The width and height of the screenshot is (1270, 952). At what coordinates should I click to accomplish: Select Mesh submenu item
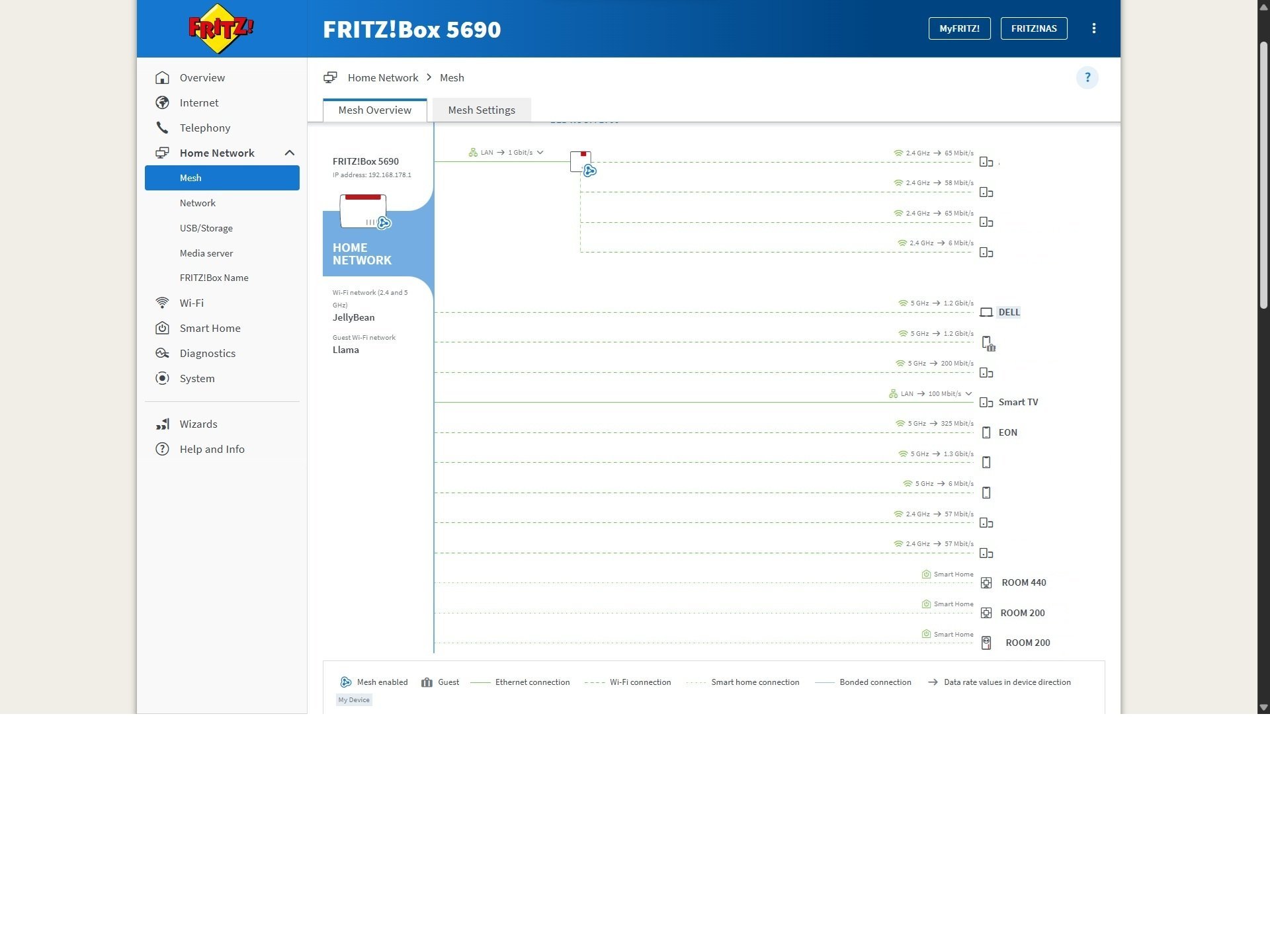[x=222, y=178]
